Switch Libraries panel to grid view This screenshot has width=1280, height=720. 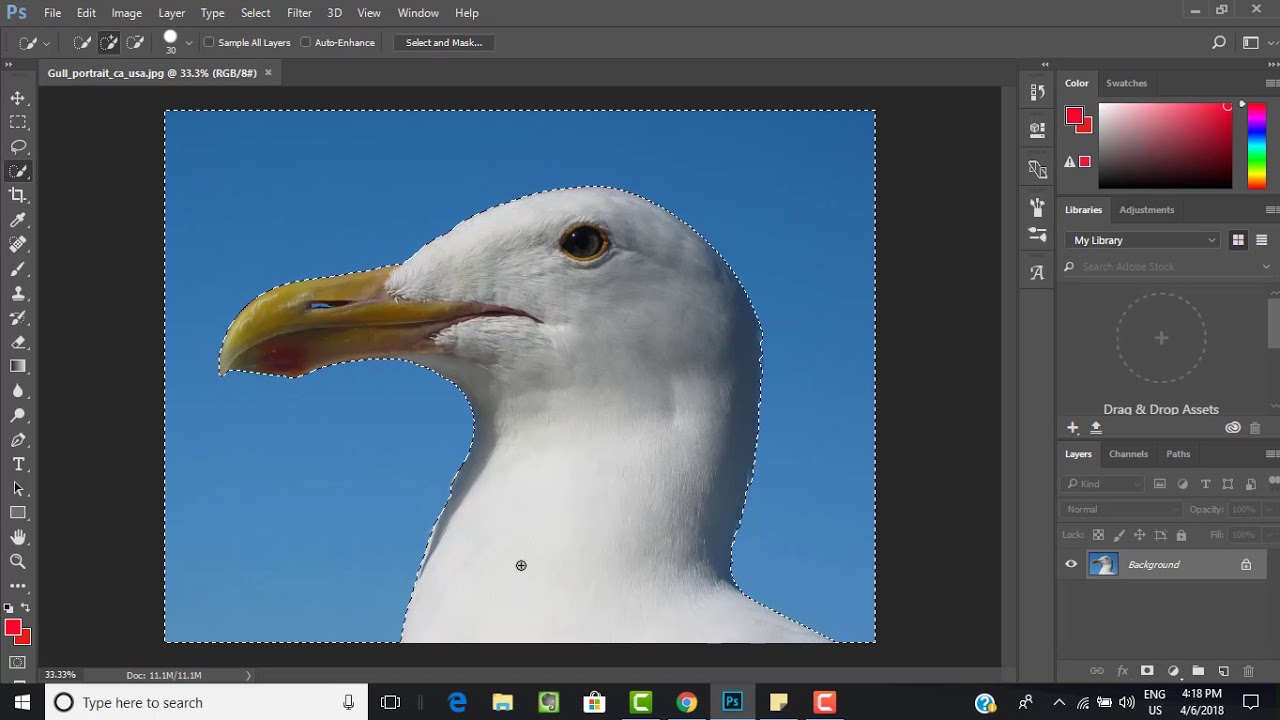click(1238, 240)
